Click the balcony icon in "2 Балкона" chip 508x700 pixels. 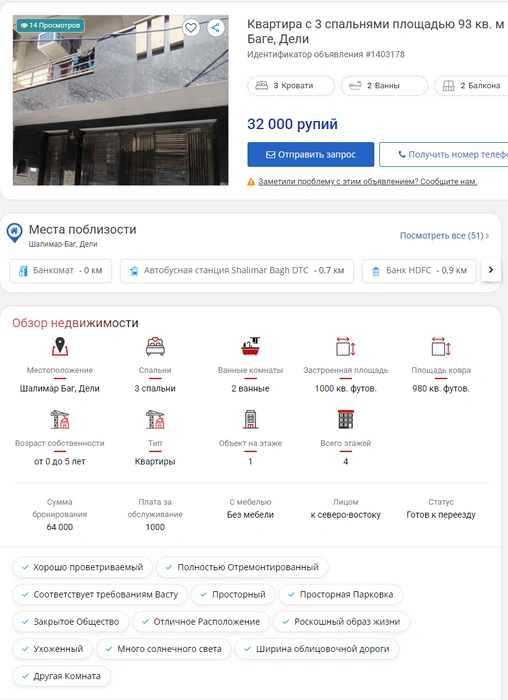(449, 85)
